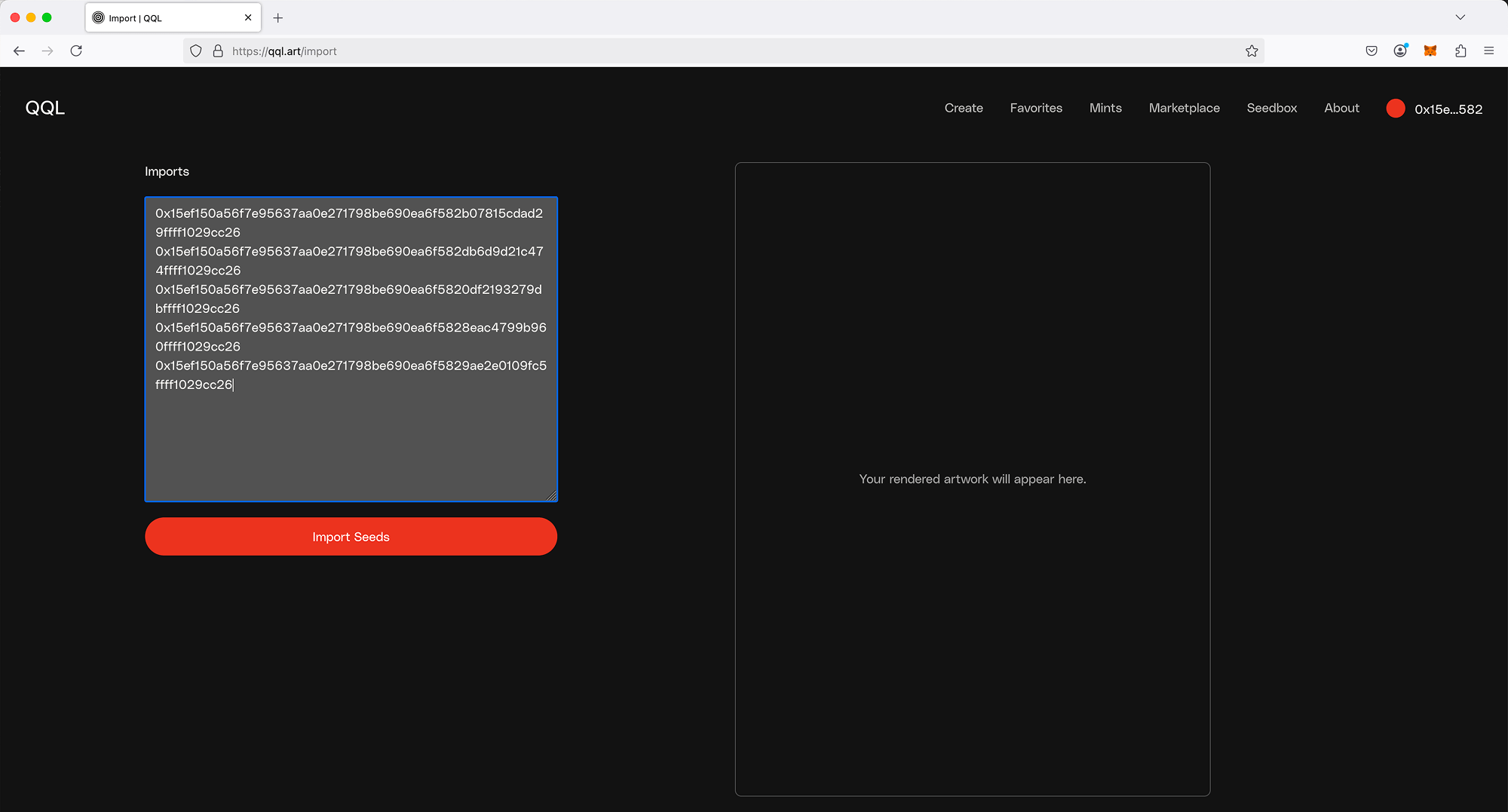Click the red wallet avatar circle
The image size is (1508, 812).
tap(1395, 109)
